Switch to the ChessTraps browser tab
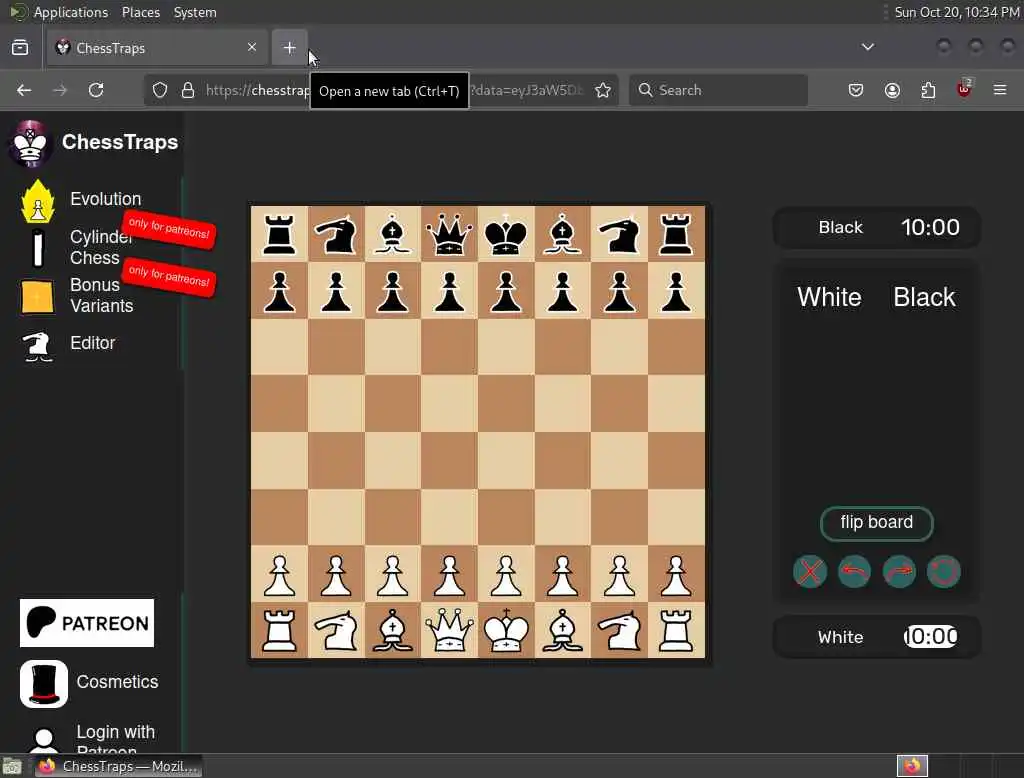Viewport: 1024px width, 778px height. (x=157, y=48)
